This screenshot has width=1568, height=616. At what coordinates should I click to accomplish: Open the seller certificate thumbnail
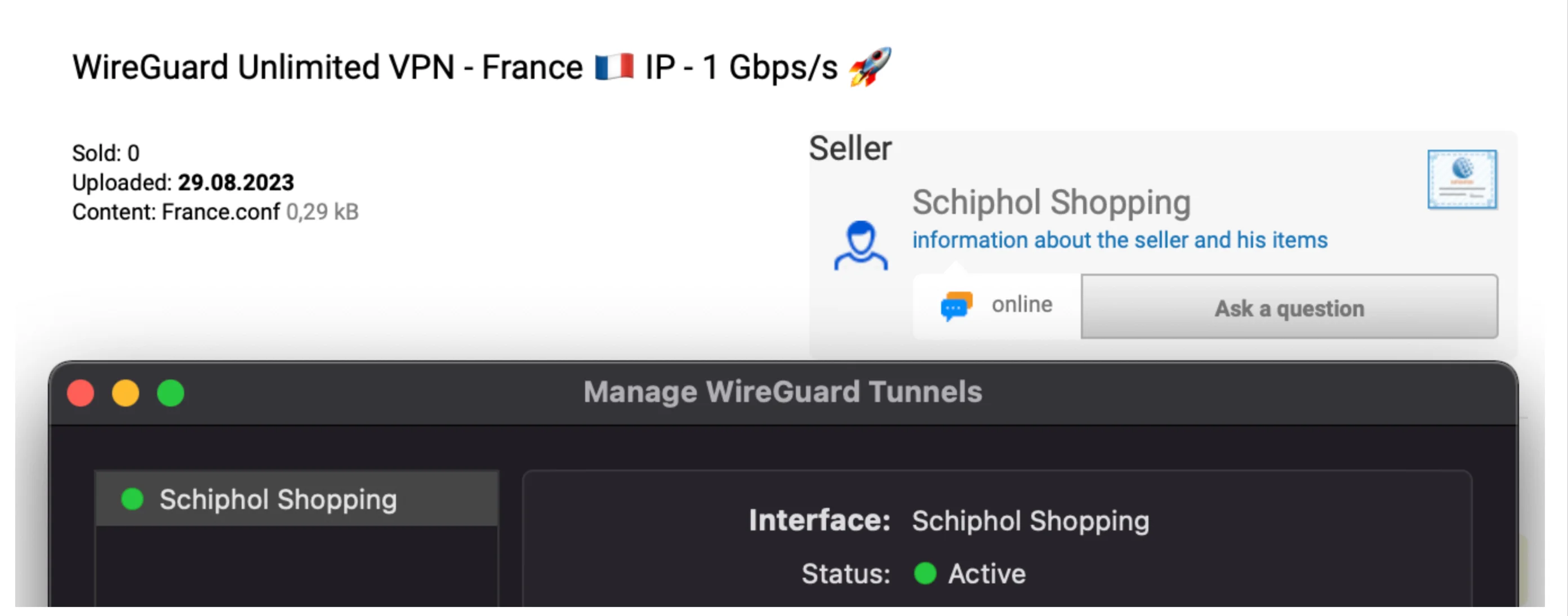1462,180
